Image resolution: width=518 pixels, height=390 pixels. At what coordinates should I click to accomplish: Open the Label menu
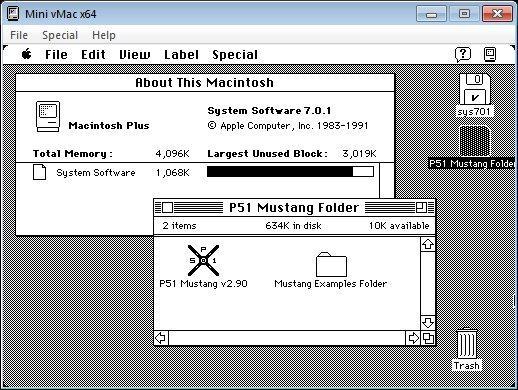pyautogui.click(x=181, y=55)
